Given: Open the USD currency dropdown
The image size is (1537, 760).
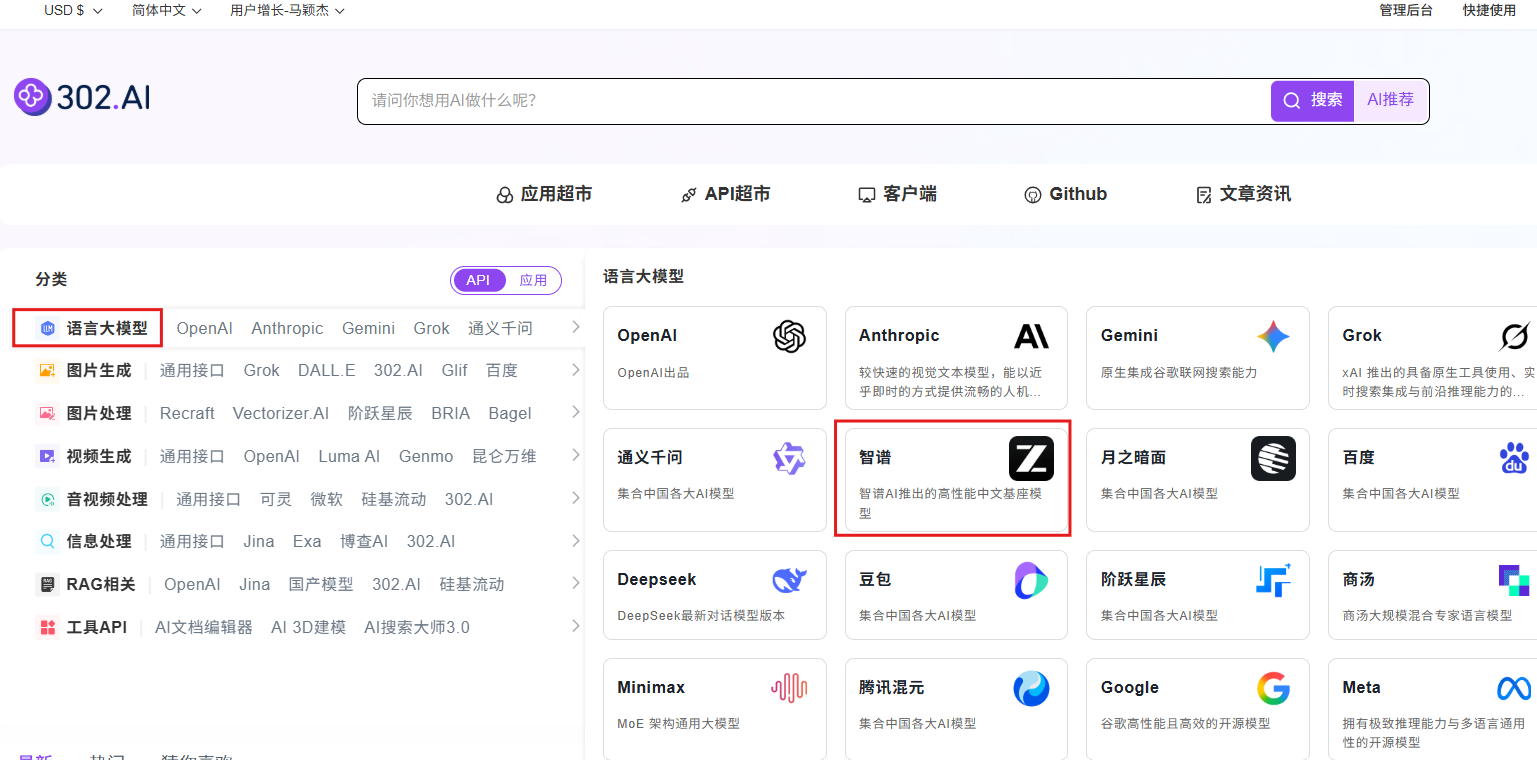Looking at the screenshot, I should tap(71, 11).
